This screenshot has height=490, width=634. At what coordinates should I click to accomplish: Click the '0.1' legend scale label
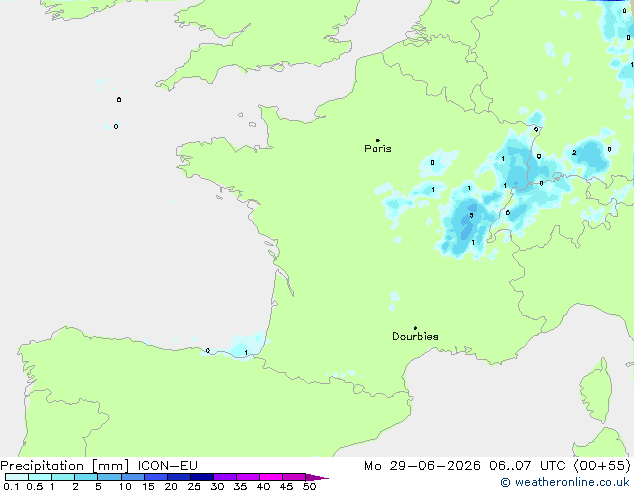pyautogui.click(x=11, y=486)
